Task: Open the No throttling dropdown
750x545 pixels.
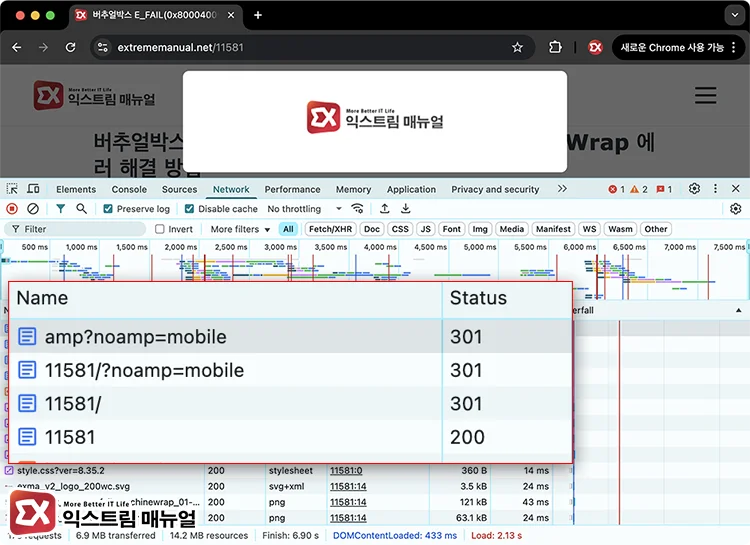Action: (x=305, y=209)
